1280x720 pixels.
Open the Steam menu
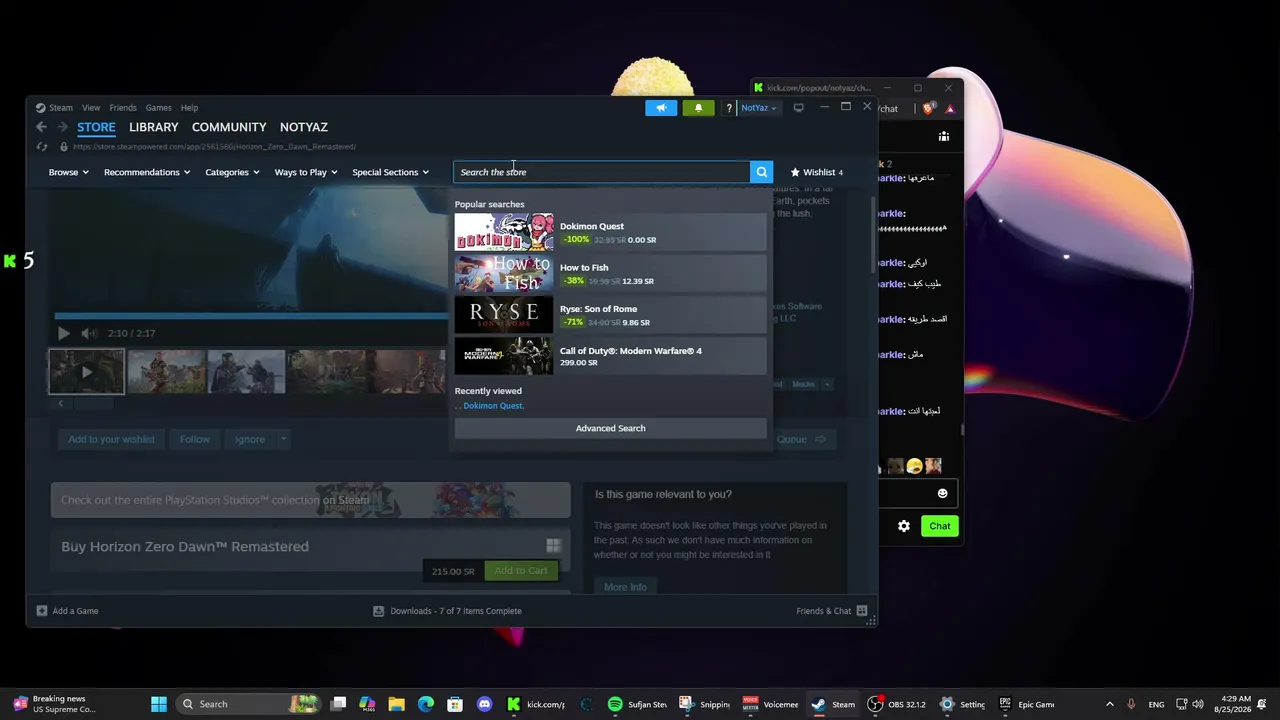point(61,108)
